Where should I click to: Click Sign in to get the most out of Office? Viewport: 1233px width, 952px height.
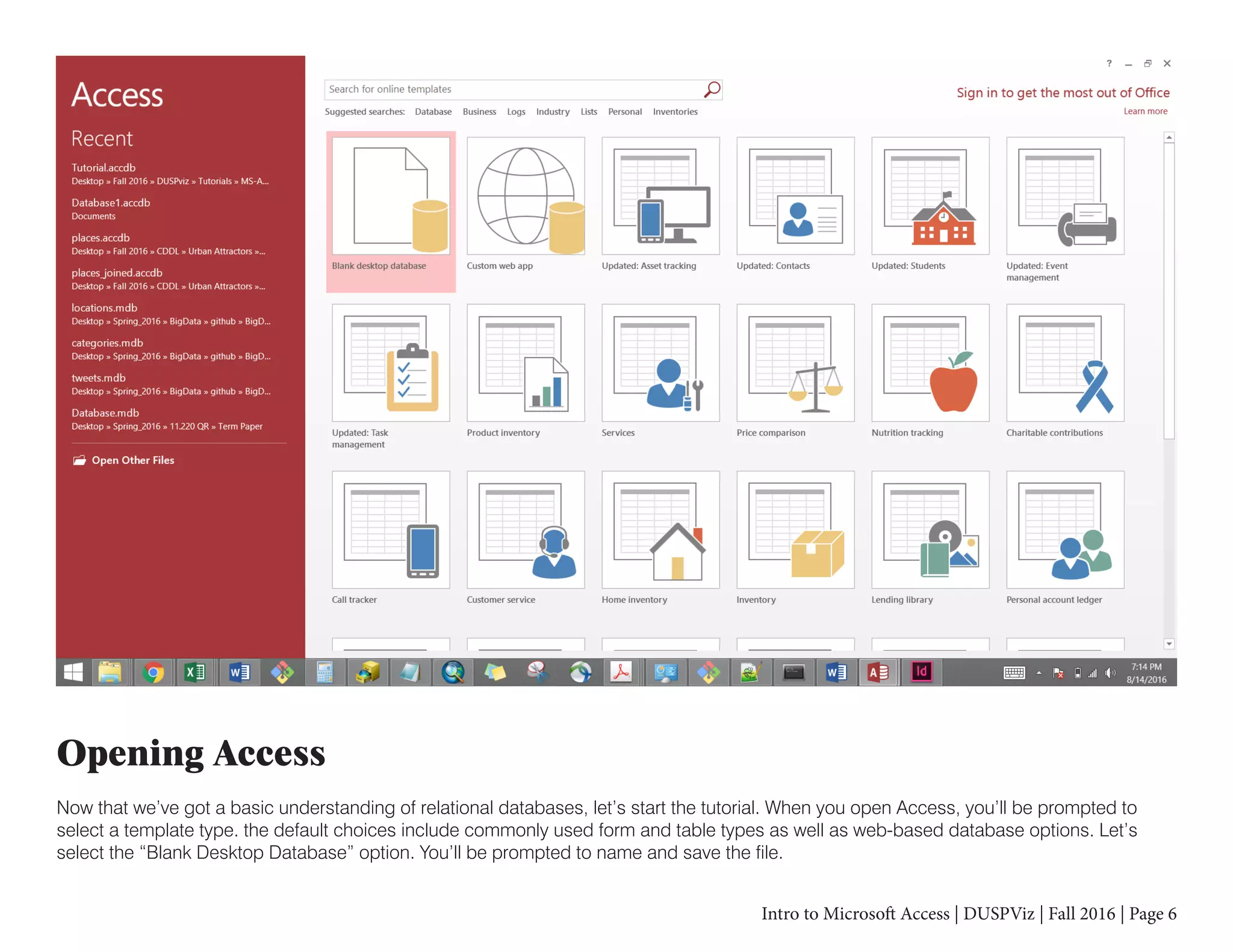[1063, 93]
